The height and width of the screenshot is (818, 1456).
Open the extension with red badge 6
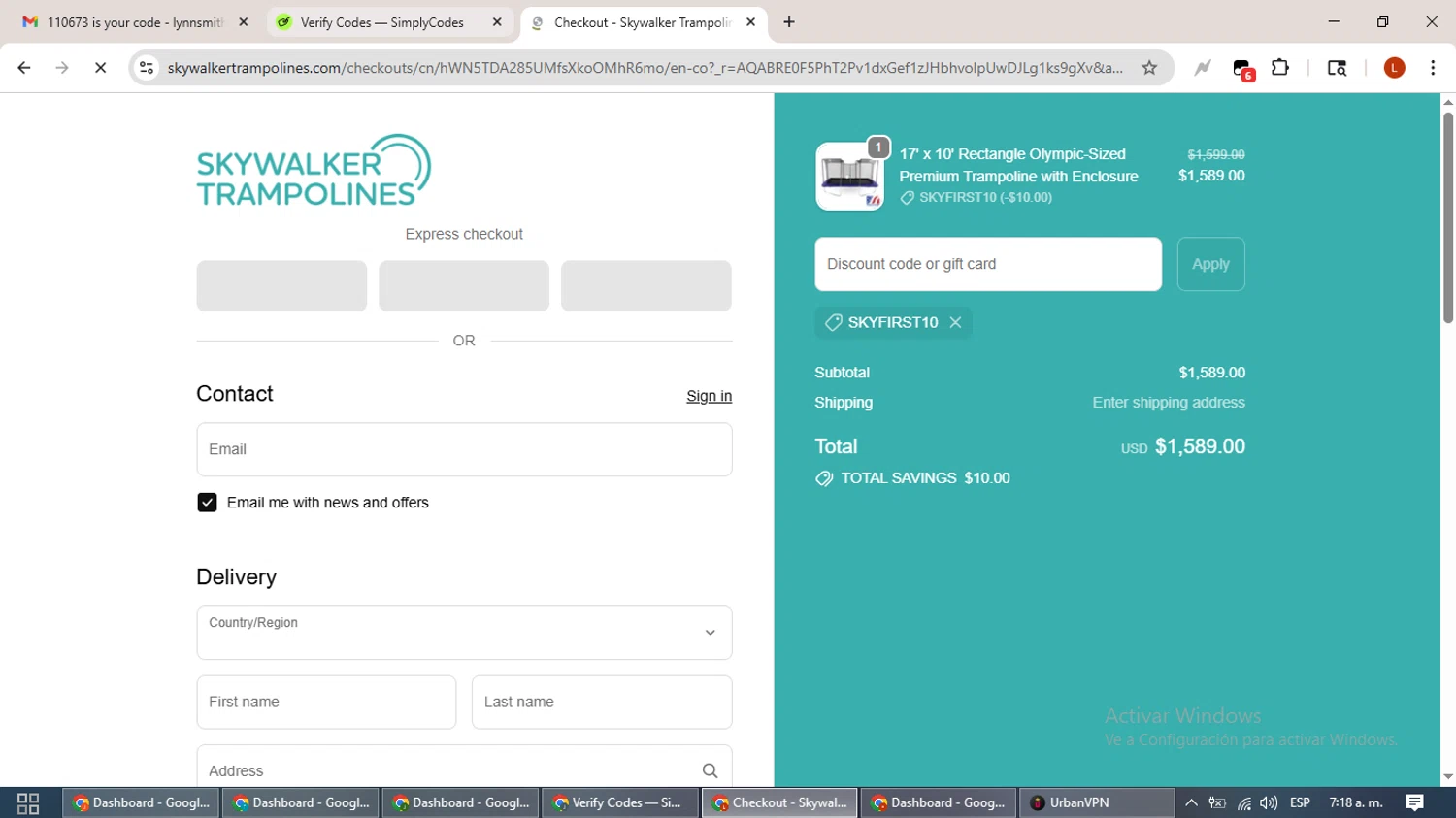pos(1242,69)
